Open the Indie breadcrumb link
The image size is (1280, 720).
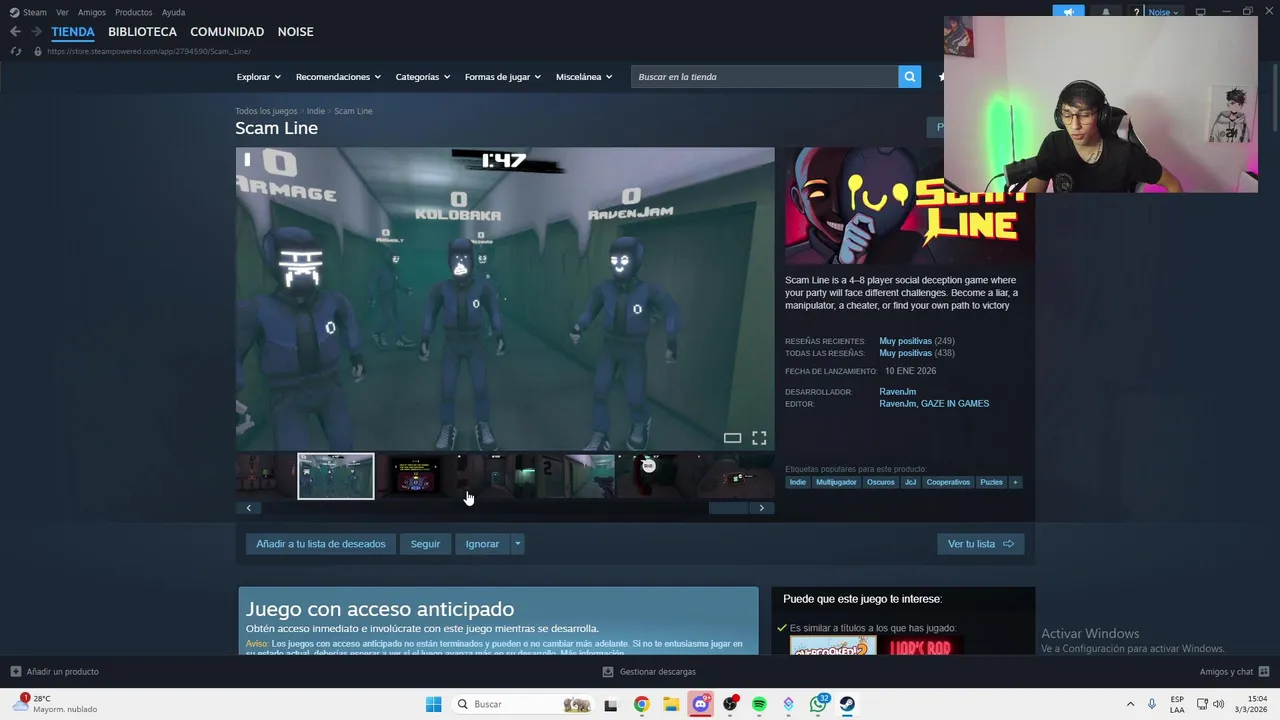coord(316,111)
